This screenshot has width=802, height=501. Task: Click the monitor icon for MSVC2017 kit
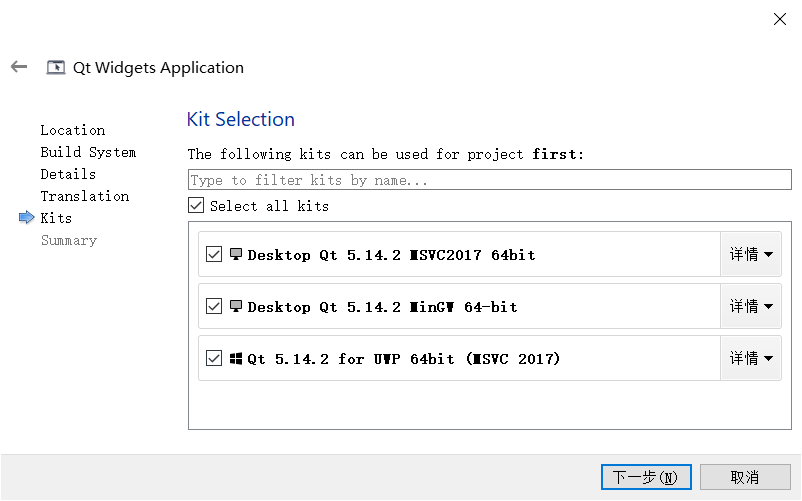pos(237,254)
